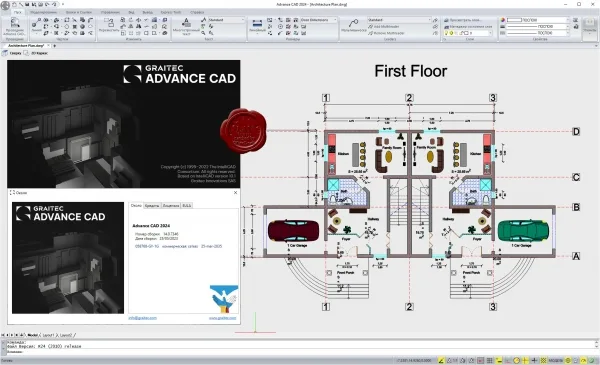The width and height of the screenshot is (600, 365).
Task: Click the coordinates readout in status bar
Action: click(x=414, y=360)
